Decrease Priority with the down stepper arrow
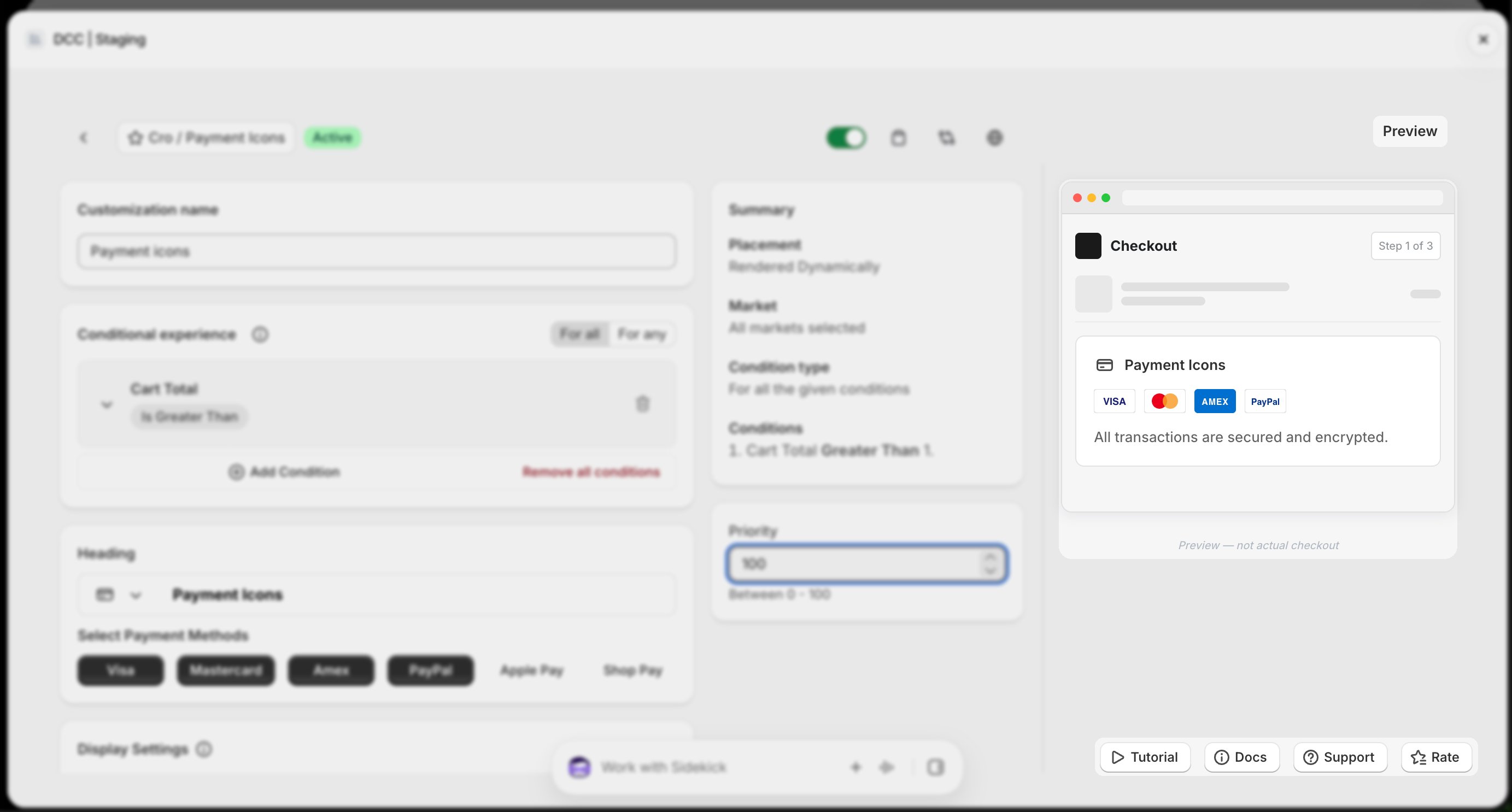 pos(990,570)
